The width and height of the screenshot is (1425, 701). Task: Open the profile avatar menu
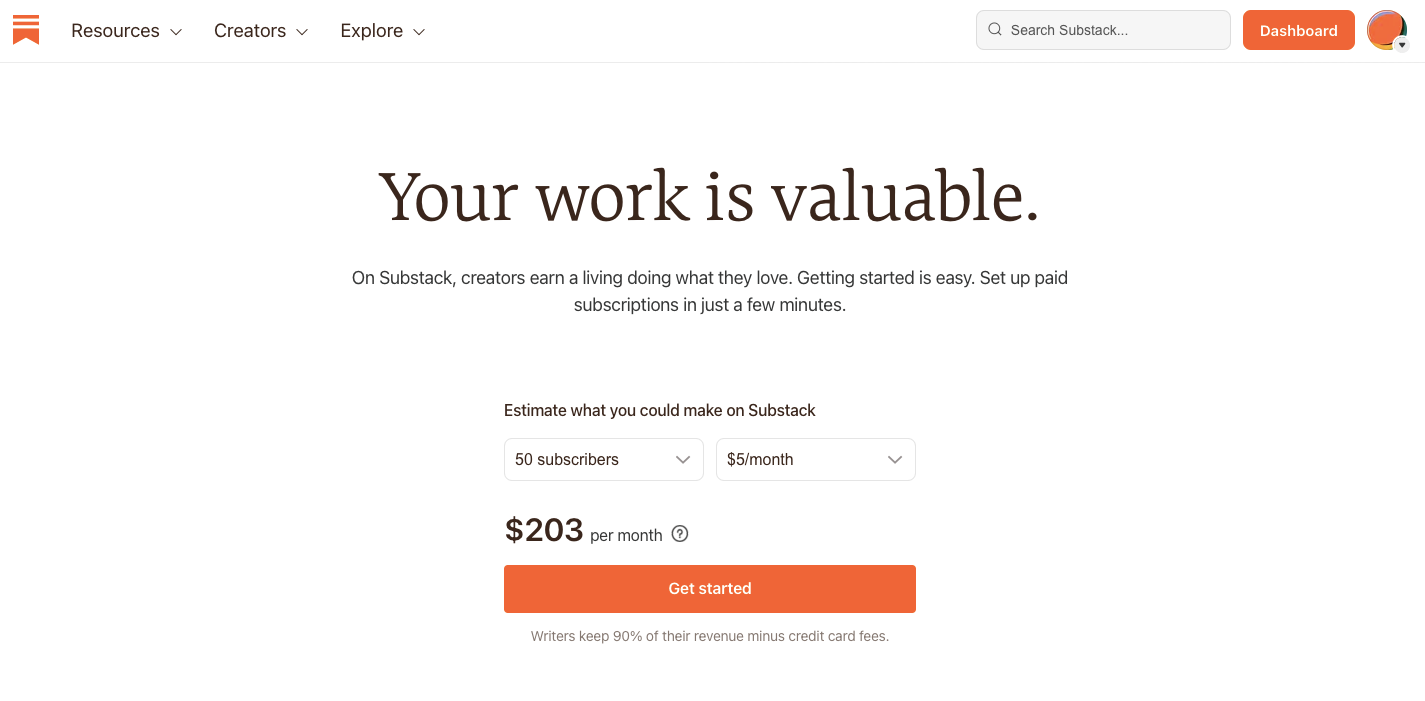tap(1387, 30)
